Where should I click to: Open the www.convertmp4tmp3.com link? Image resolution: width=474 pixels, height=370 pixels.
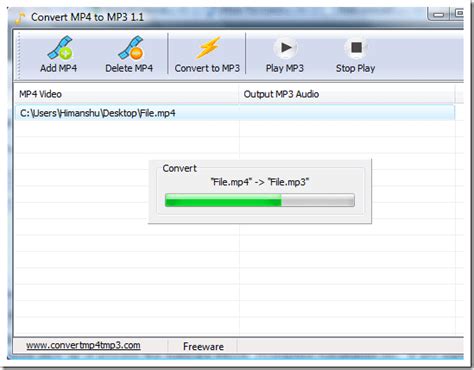83,345
